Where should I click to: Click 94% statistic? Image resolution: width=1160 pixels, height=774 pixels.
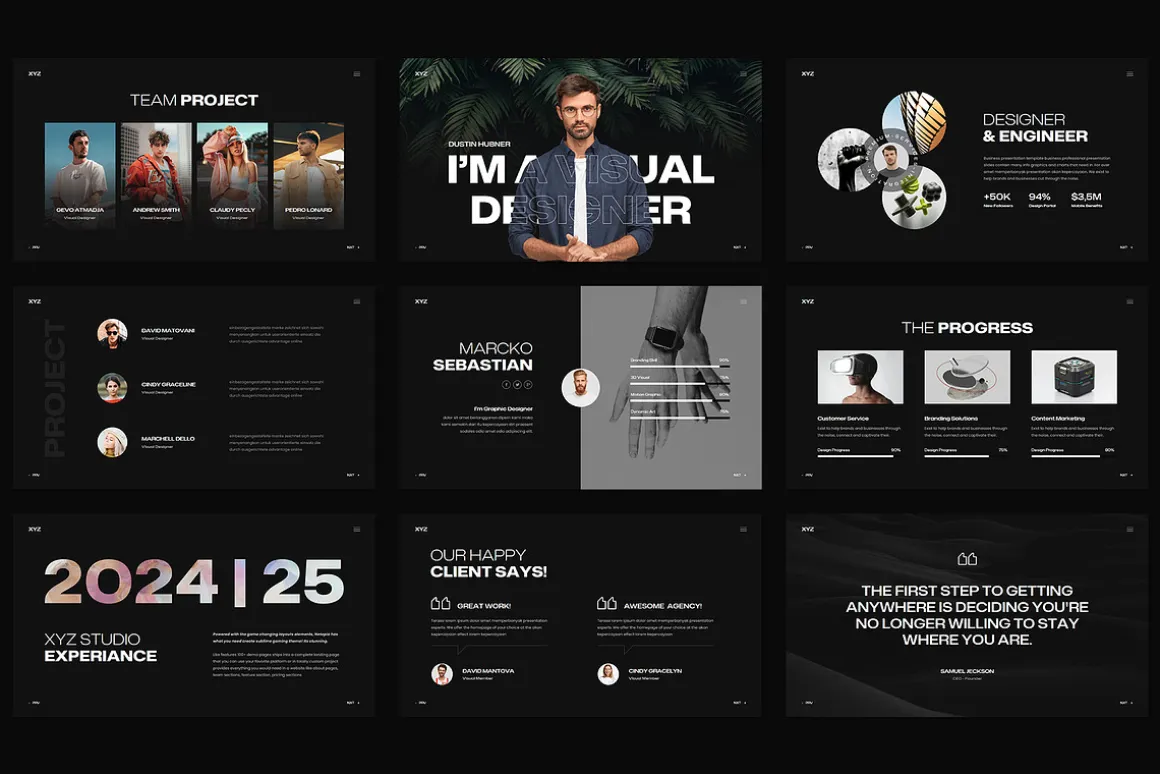click(1039, 197)
